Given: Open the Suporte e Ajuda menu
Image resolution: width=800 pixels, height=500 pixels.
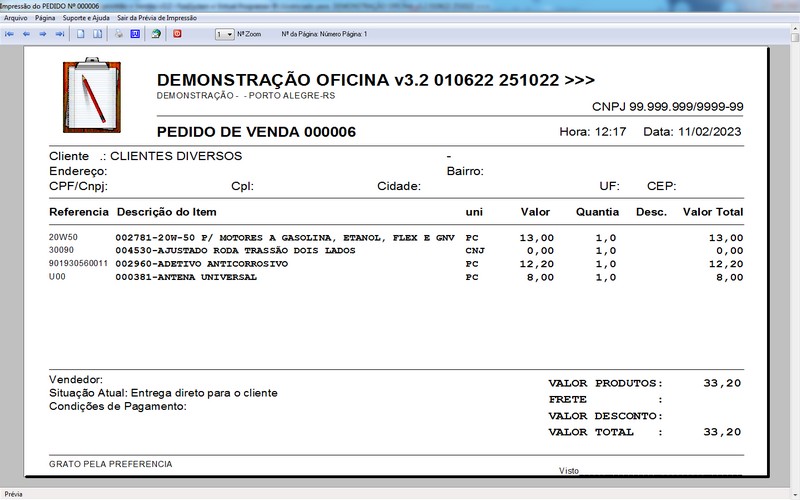Looking at the screenshot, I should click(86, 18).
